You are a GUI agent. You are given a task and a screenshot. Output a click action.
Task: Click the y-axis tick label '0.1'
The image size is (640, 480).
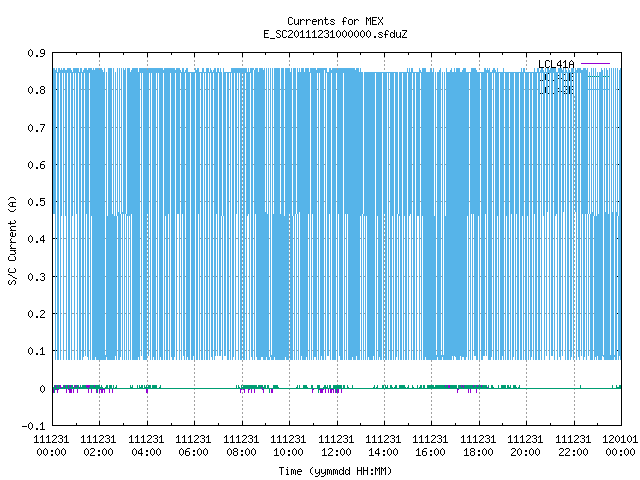(36, 351)
